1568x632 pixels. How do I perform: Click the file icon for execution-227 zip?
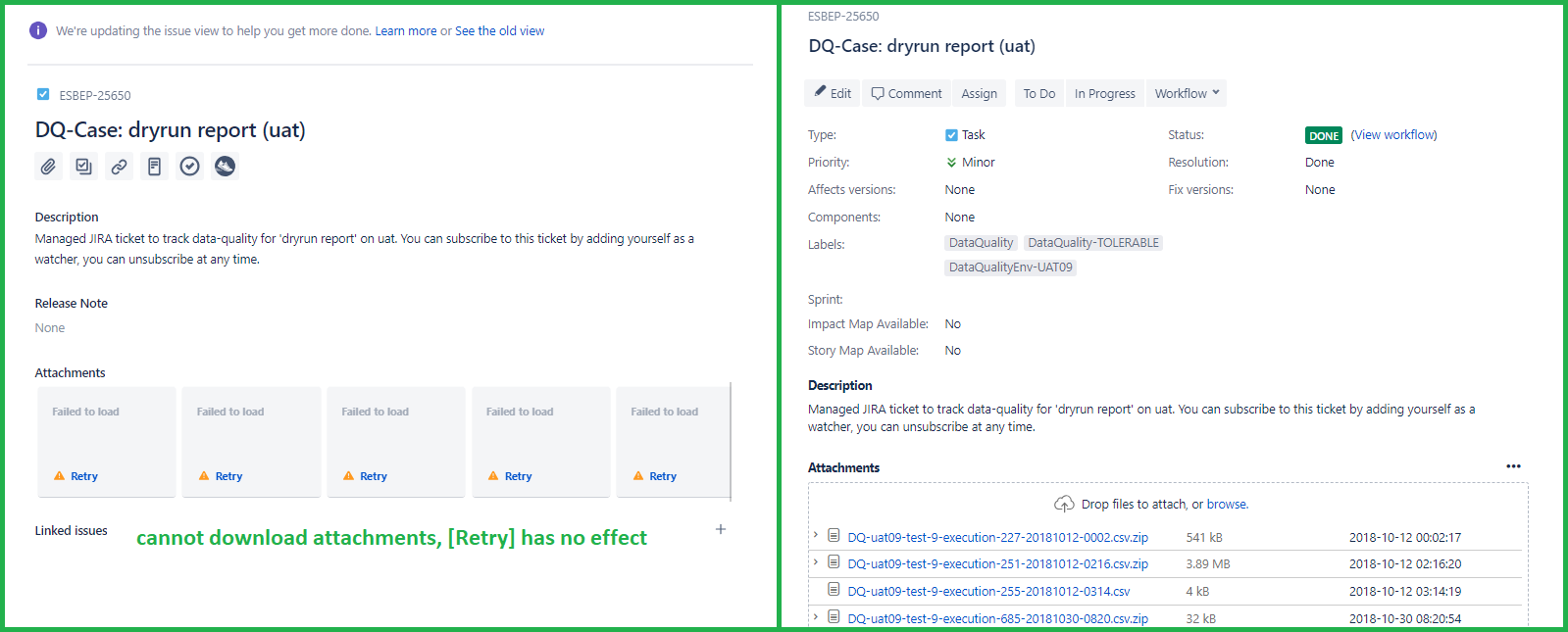834,535
